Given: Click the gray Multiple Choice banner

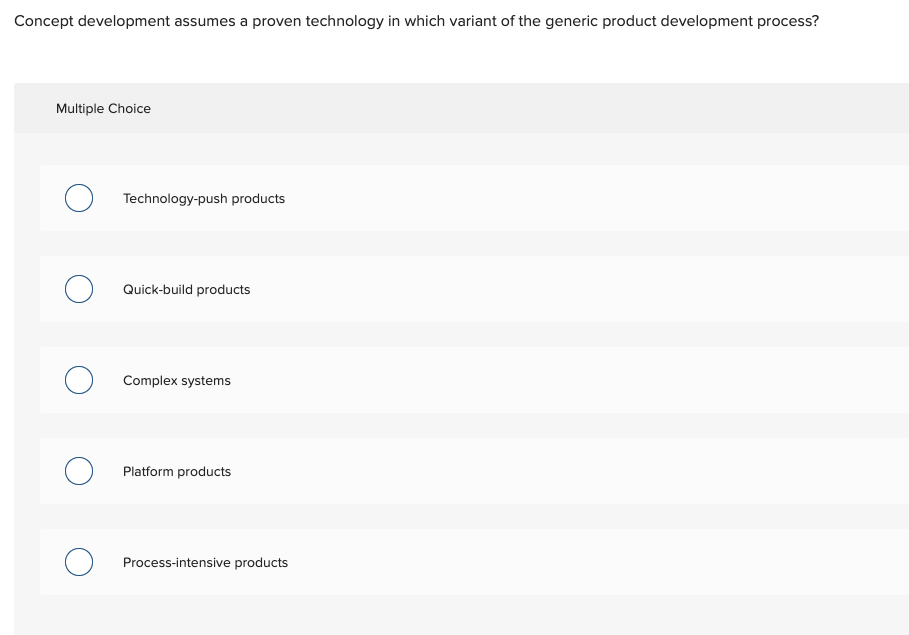Looking at the screenshot, I should click(460, 108).
